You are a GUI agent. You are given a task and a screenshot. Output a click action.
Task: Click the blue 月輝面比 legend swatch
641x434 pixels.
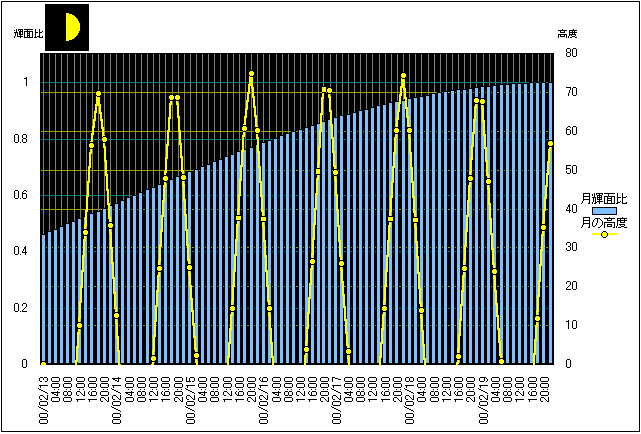click(604, 210)
